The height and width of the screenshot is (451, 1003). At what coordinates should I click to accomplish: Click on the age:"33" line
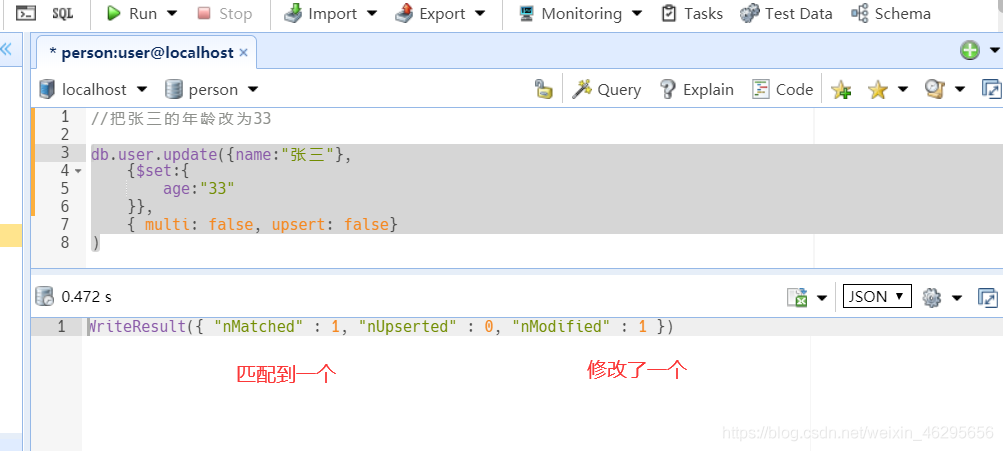click(x=199, y=189)
